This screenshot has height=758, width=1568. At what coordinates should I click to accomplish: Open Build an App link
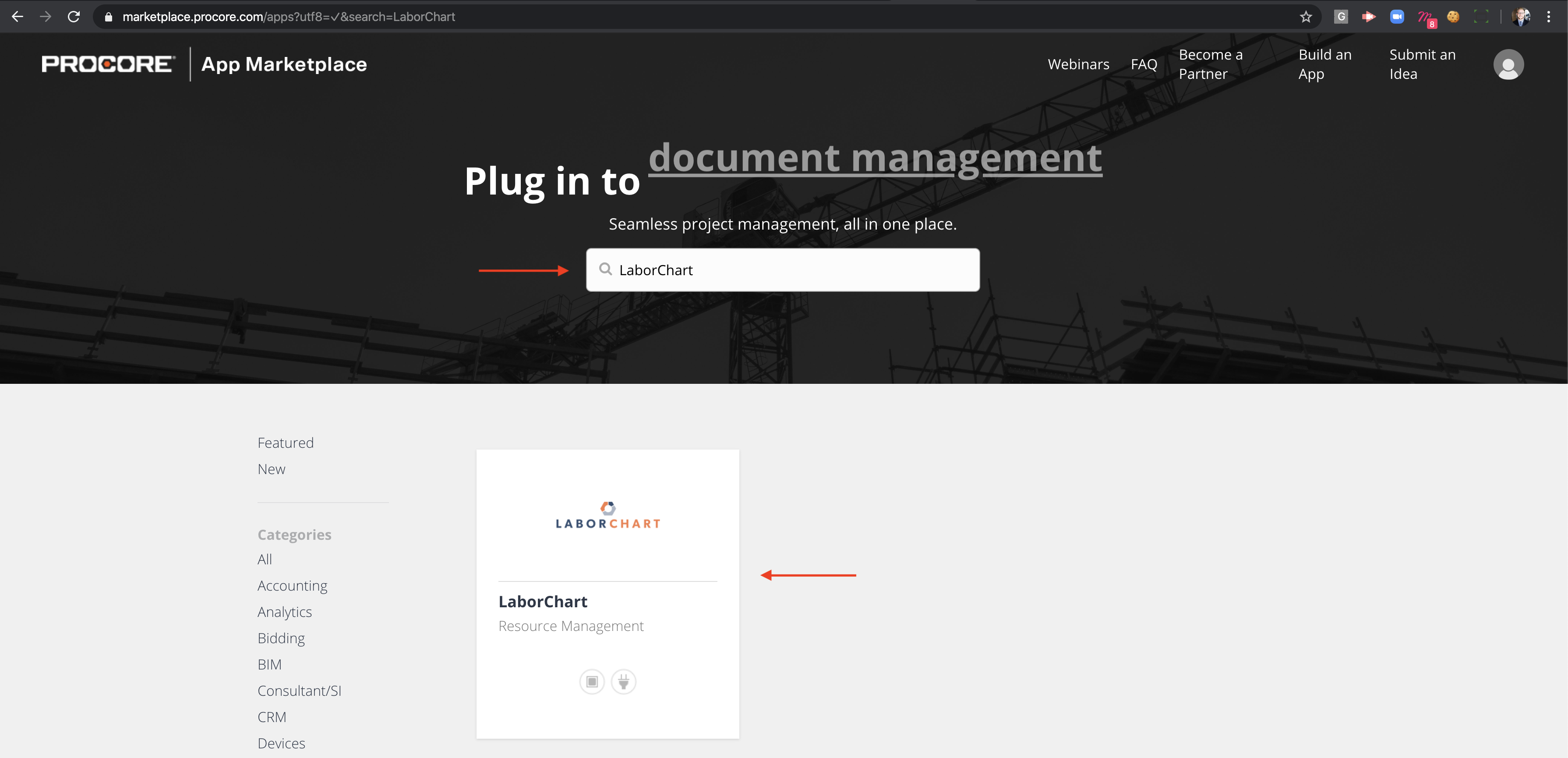[x=1324, y=64]
